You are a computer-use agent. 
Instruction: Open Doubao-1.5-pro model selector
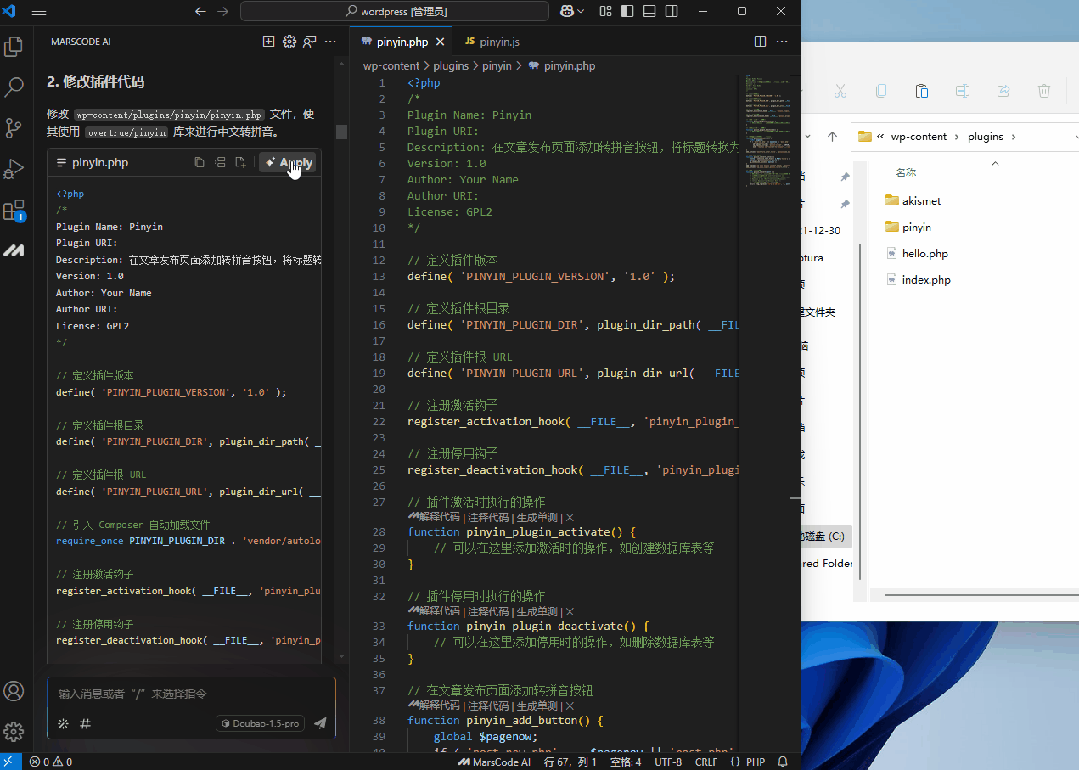pos(260,723)
